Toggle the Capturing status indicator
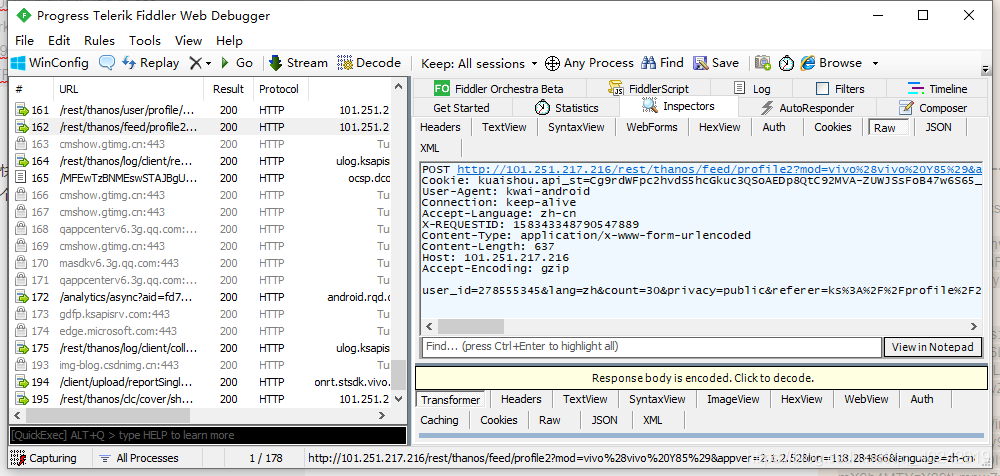 pos(44,458)
